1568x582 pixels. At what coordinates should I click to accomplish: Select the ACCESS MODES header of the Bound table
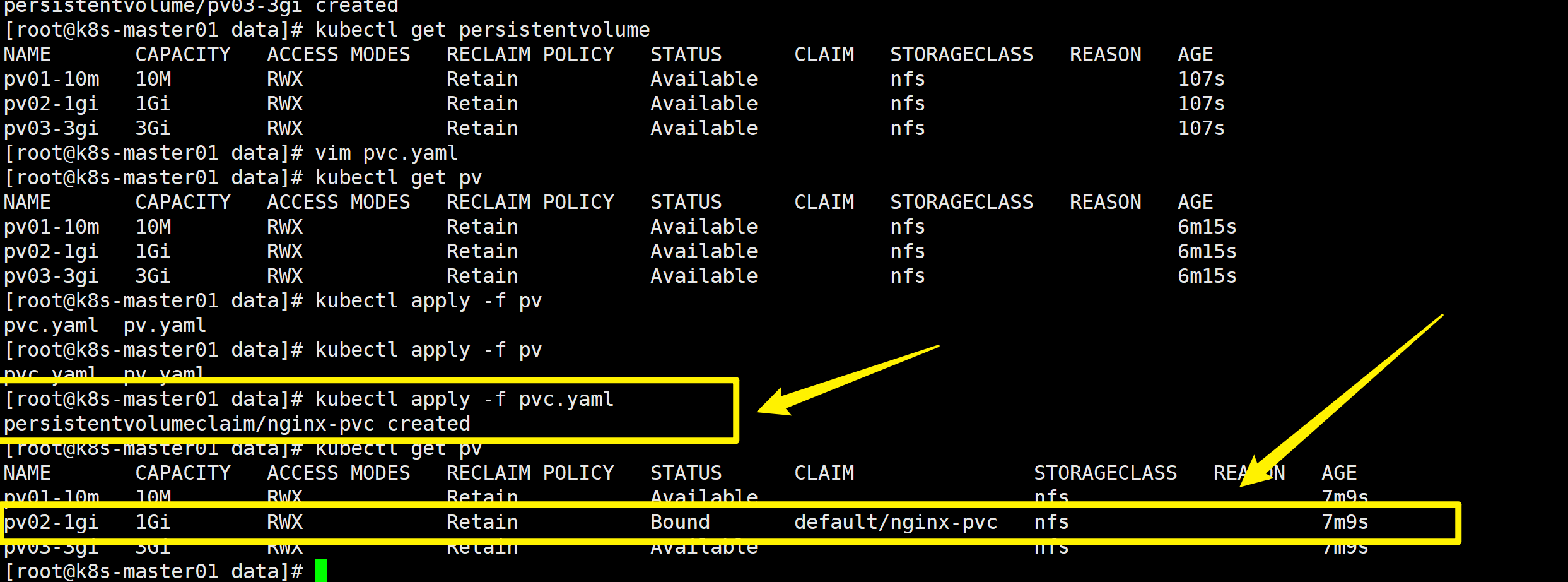click(339, 473)
